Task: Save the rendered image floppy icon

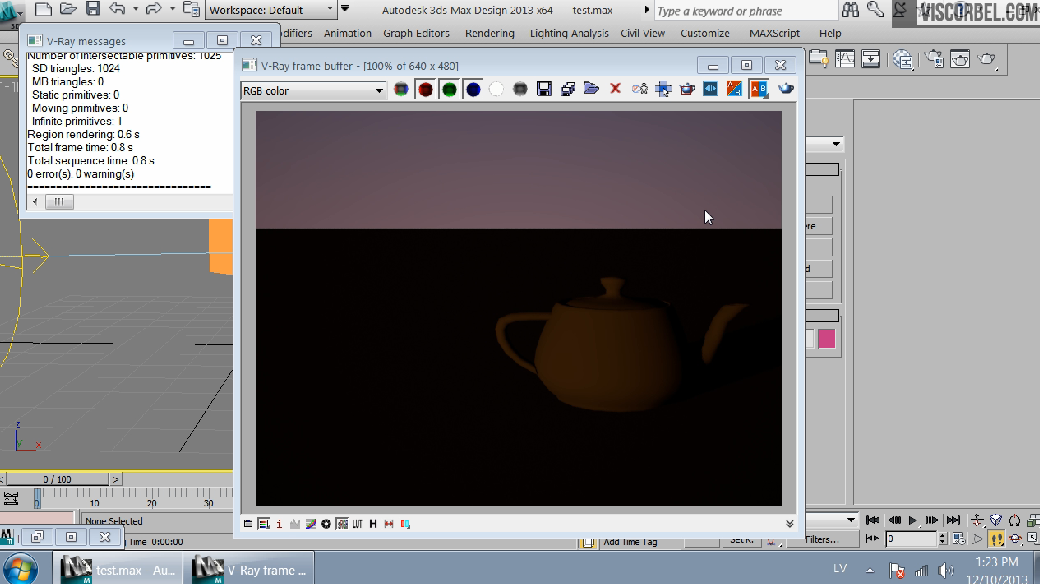Action: [544, 89]
